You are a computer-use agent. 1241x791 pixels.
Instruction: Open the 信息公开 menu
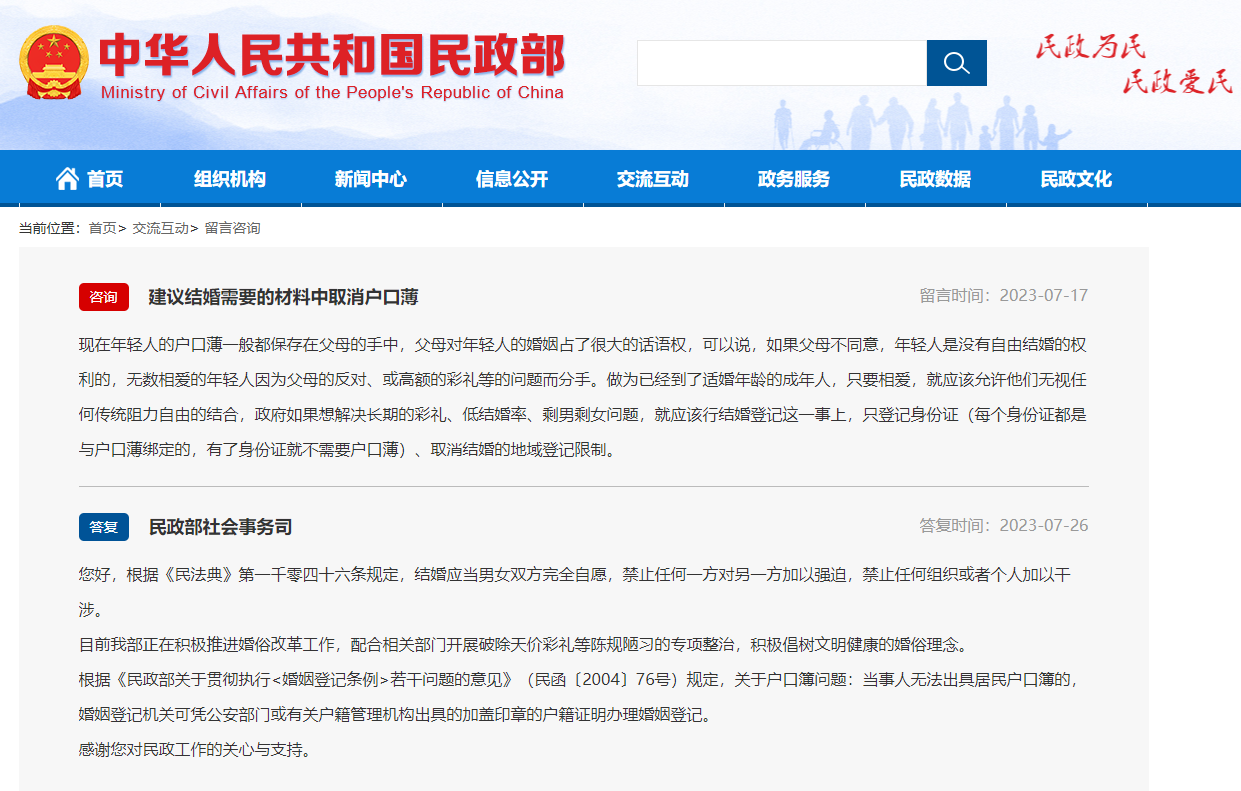512,179
